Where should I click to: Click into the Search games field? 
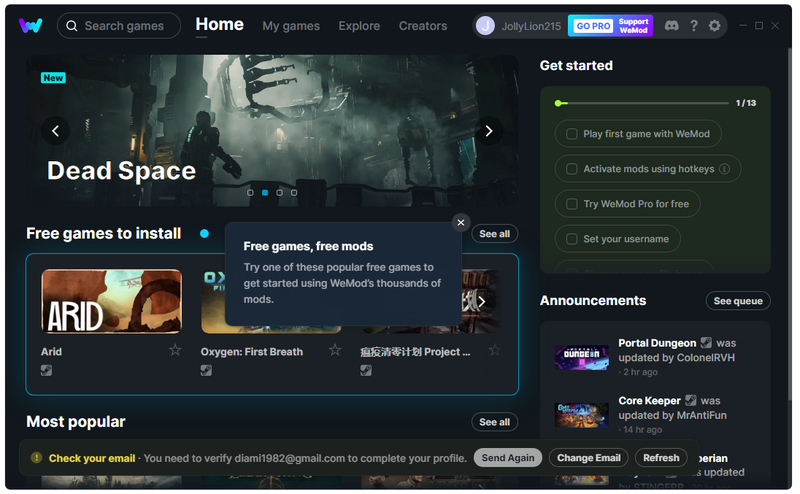click(119, 26)
